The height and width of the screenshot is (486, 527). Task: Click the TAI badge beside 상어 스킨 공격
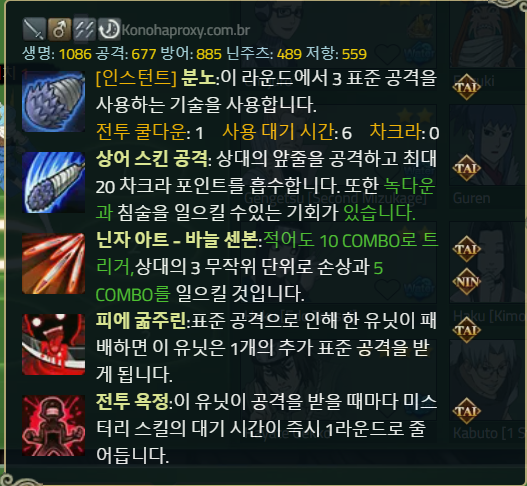(467, 168)
